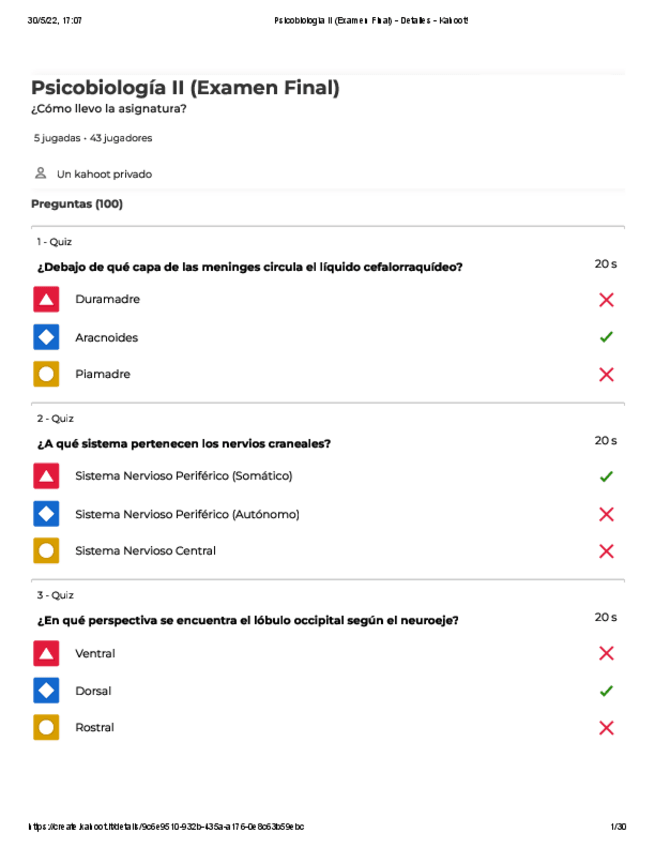
Task: Click the 'Psicobiología II (Examen Final)' title
Action: (185, 88)
